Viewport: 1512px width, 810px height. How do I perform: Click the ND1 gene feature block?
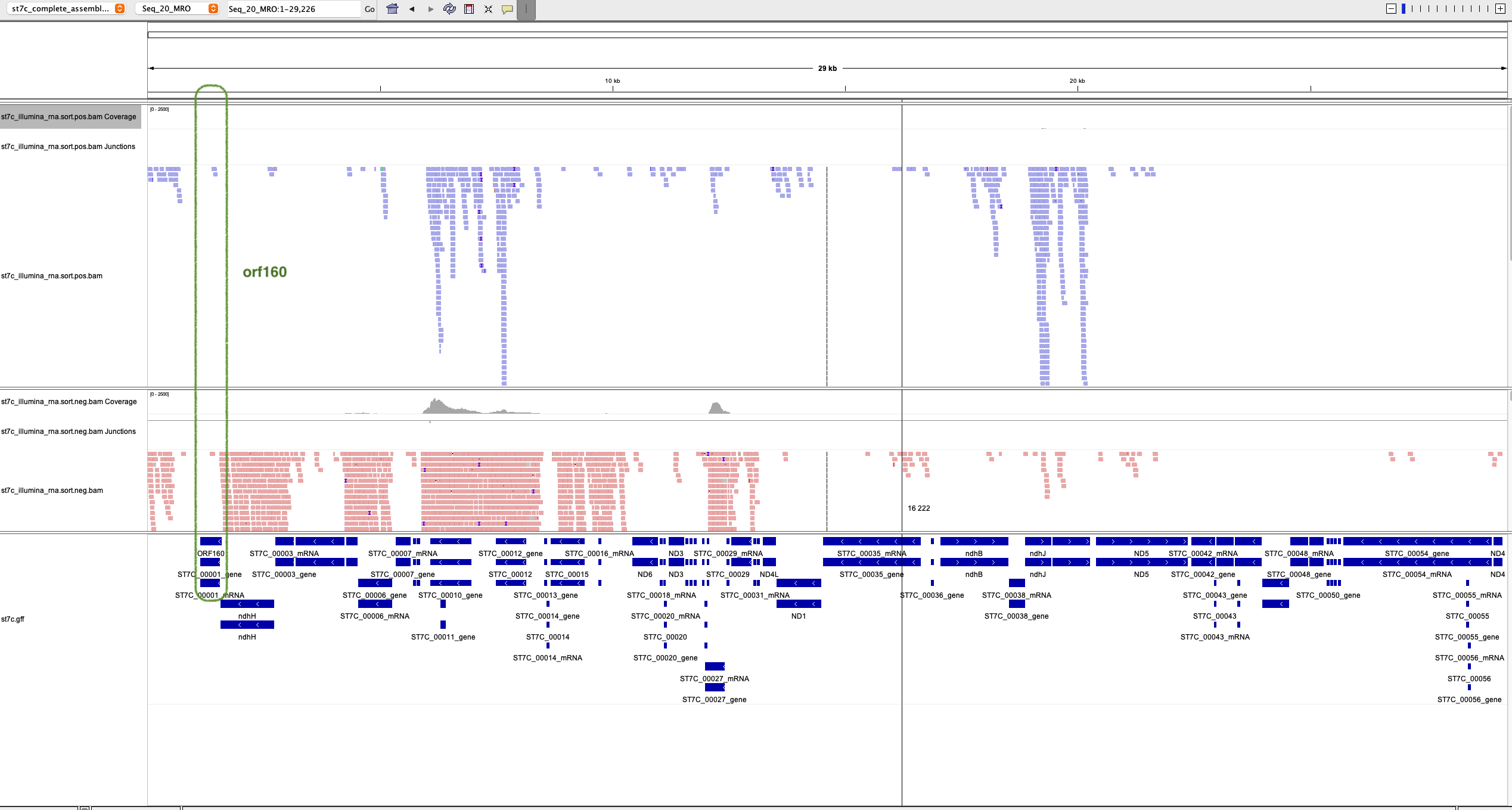tap(799, 604)
